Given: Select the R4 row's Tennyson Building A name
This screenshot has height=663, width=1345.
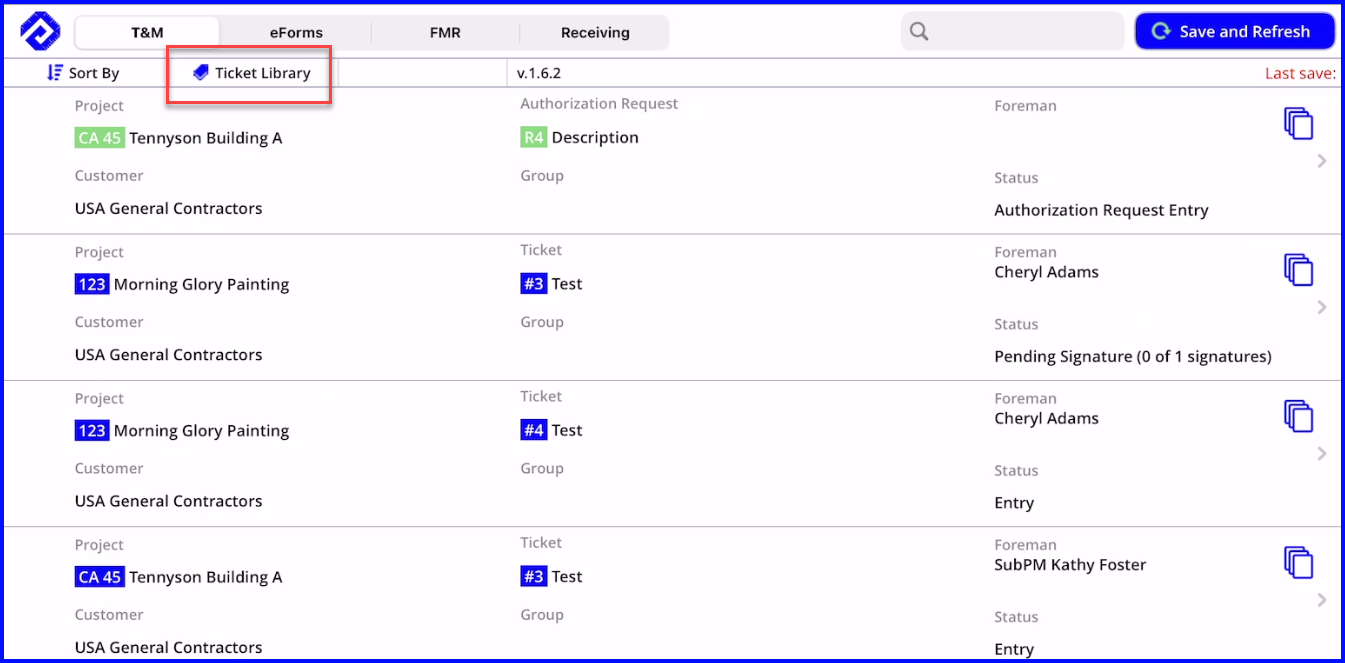Looking at the screenshot, I should [205, 138].
